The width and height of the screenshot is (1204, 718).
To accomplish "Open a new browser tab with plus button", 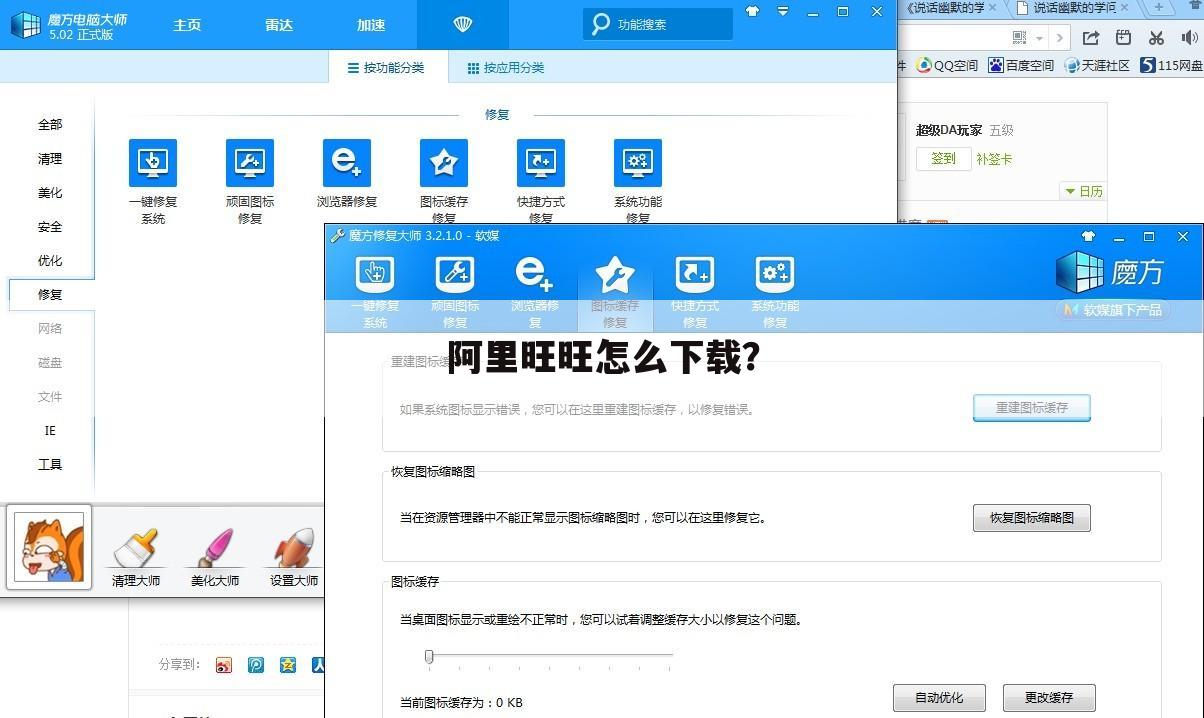I will pyautogui.click(x=1159, y=7).
